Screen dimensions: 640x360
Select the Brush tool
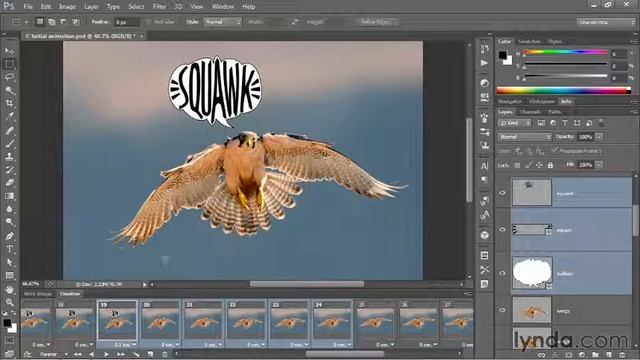click(x=9, y=144)
